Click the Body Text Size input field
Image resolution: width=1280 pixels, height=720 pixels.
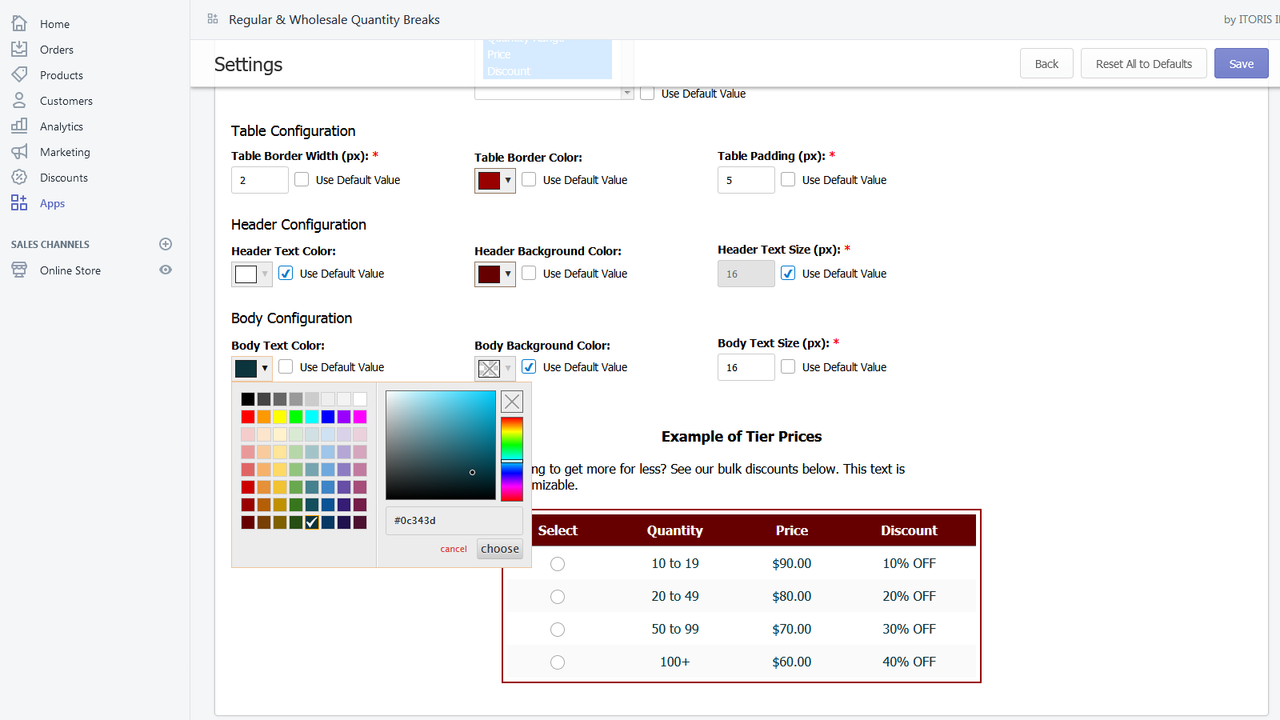click(746, 367)
